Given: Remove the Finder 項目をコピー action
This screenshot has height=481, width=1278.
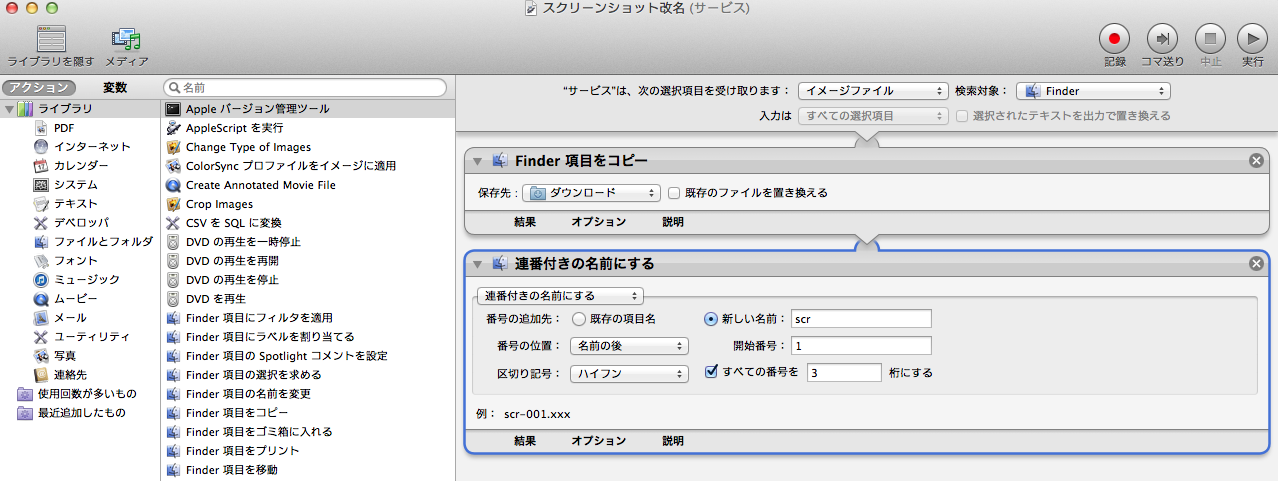Looking at the screenshot, I should click(1256, 161).
